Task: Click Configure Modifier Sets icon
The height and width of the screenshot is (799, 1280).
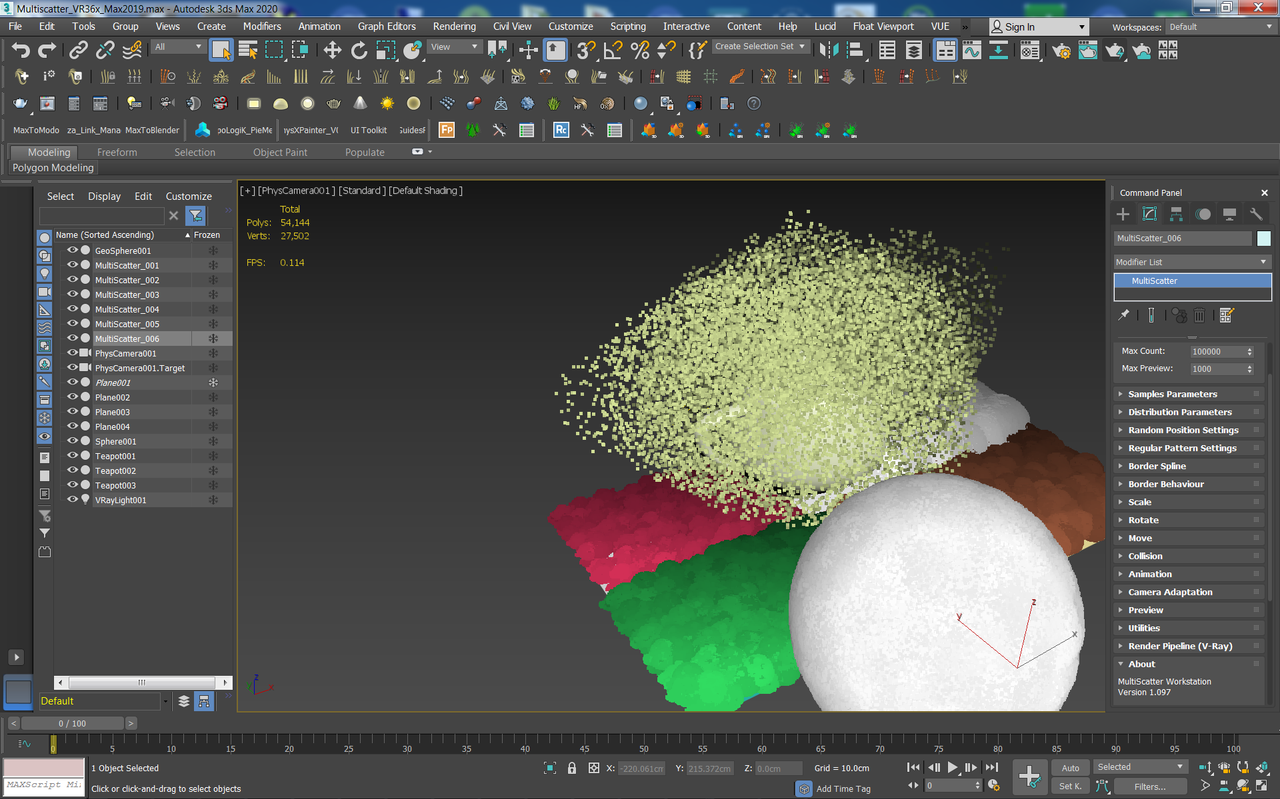Action: tap(1226, 315)
